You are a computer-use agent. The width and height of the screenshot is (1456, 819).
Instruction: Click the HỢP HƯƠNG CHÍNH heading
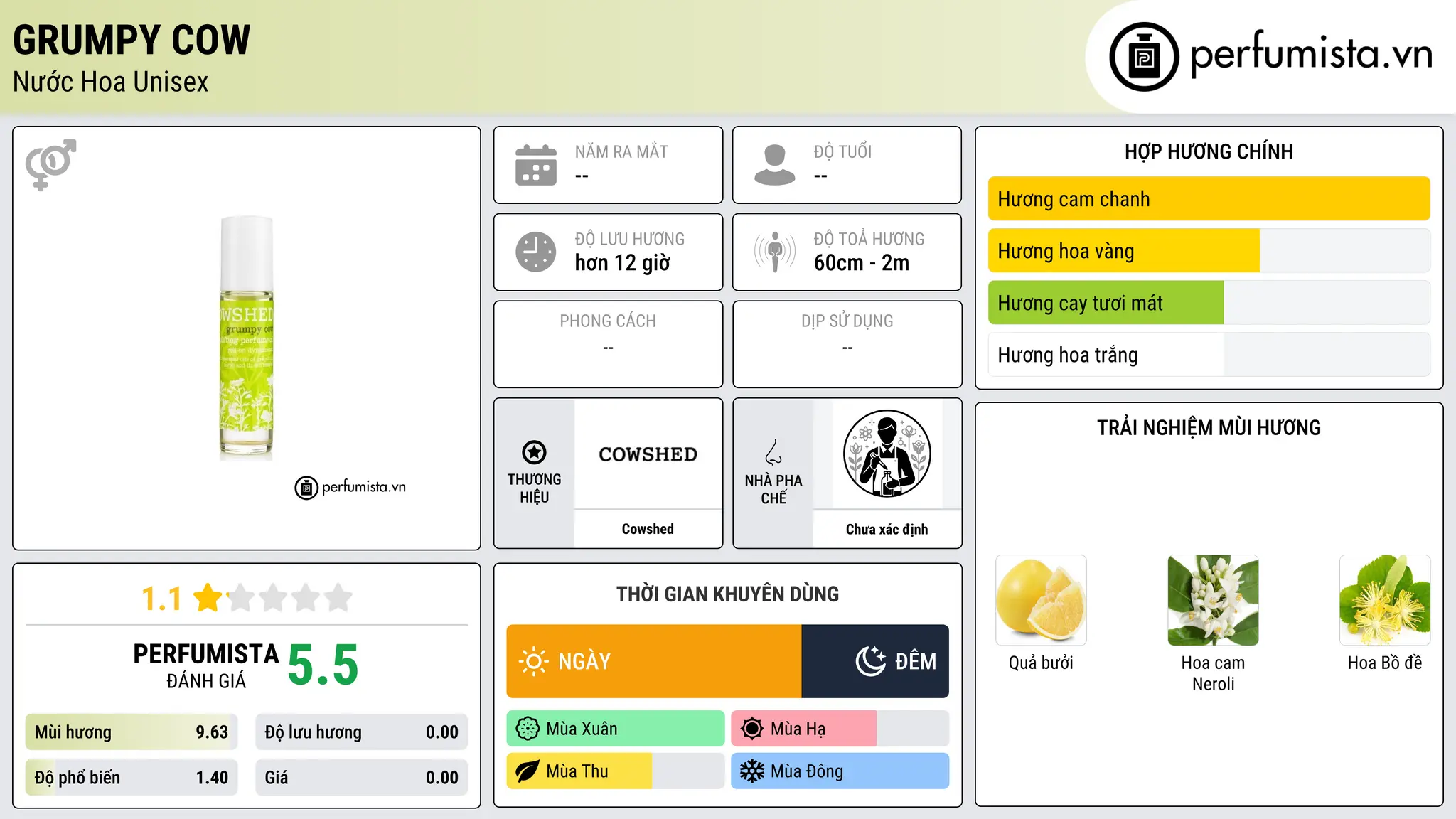pos(1209,151)
